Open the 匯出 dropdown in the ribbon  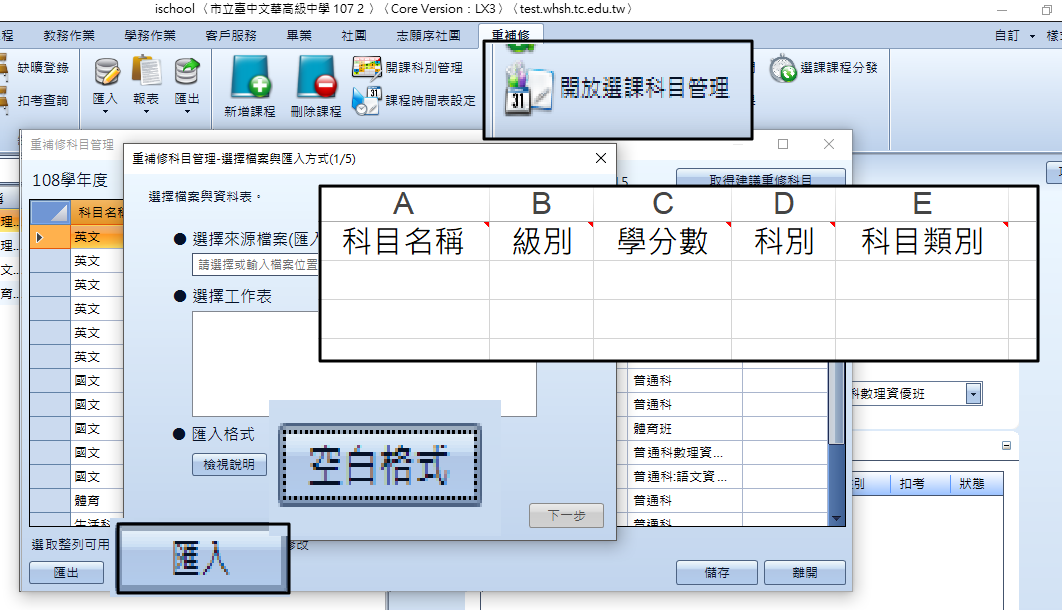[187, 111]
